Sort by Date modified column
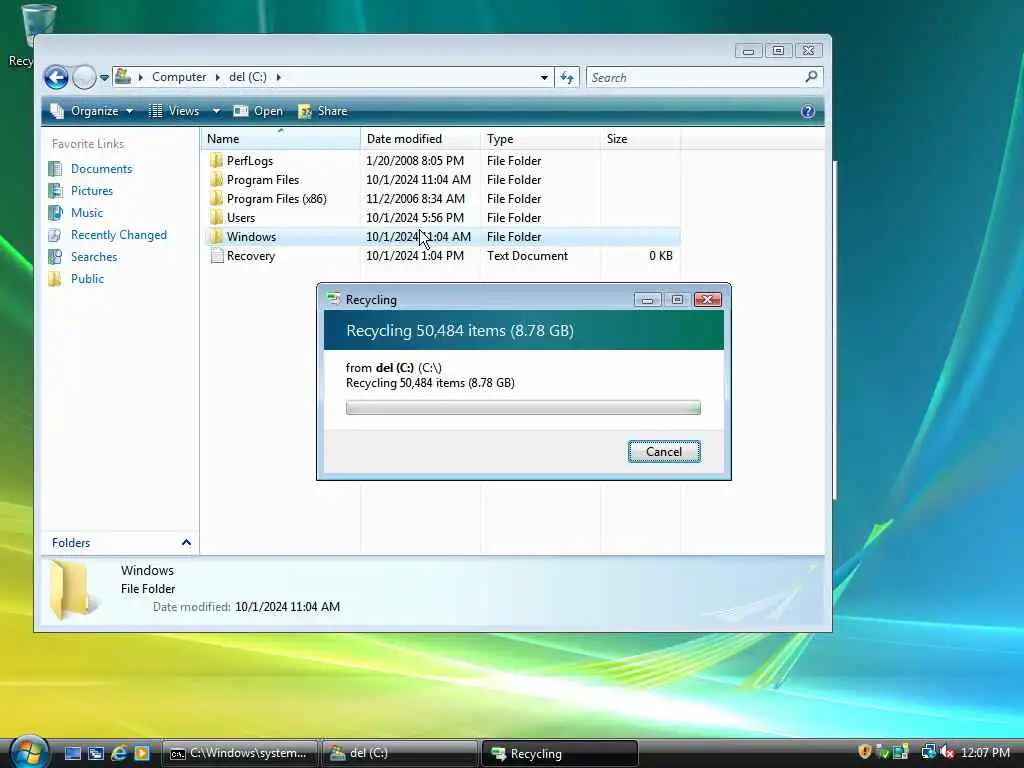The height and width of the screenshot is (768, 1024). [420, 138]
